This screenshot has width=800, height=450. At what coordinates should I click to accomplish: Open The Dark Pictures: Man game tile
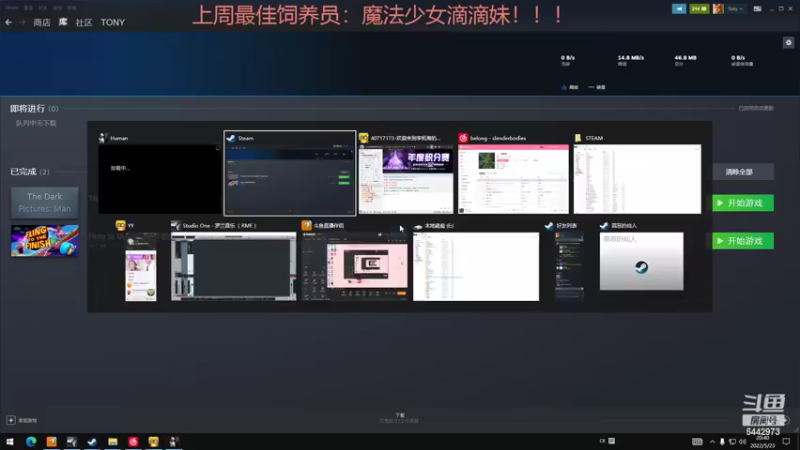45,203
